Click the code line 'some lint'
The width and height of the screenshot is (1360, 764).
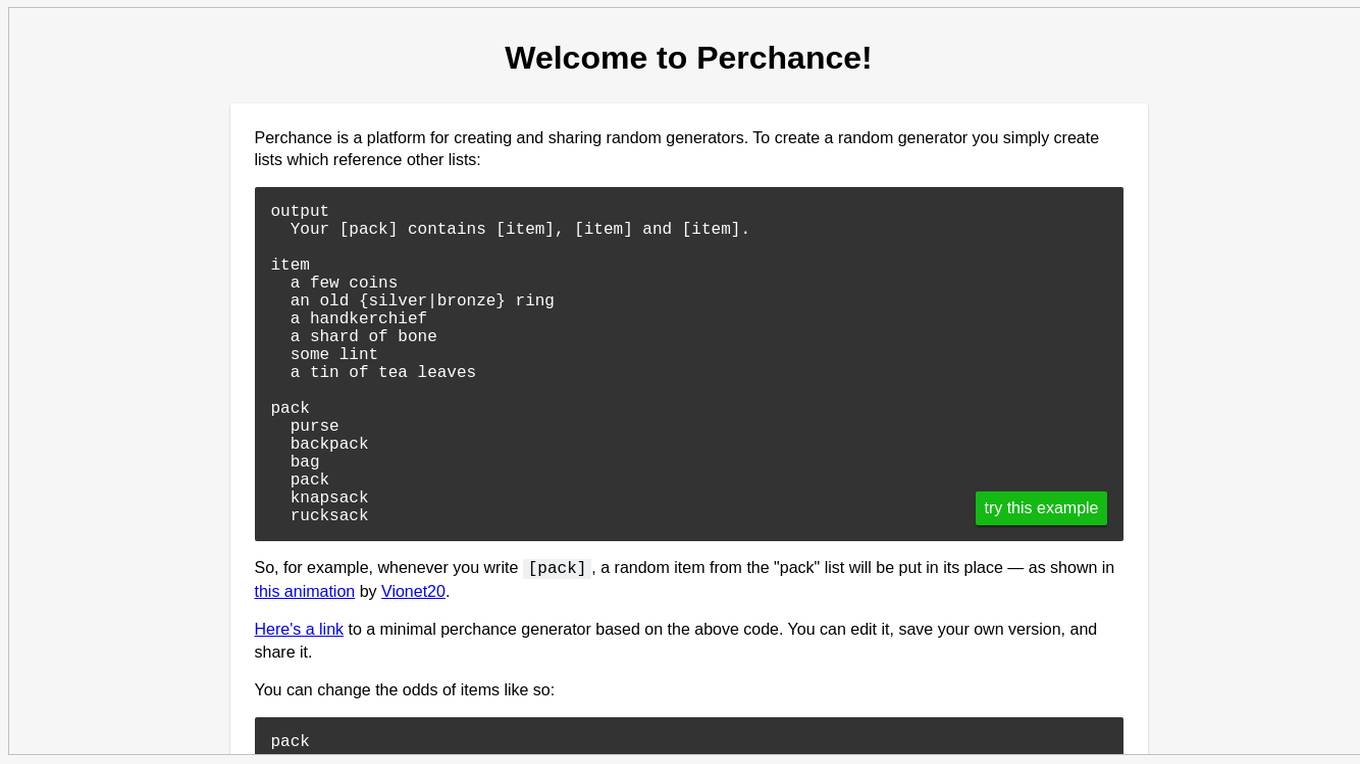334,354
